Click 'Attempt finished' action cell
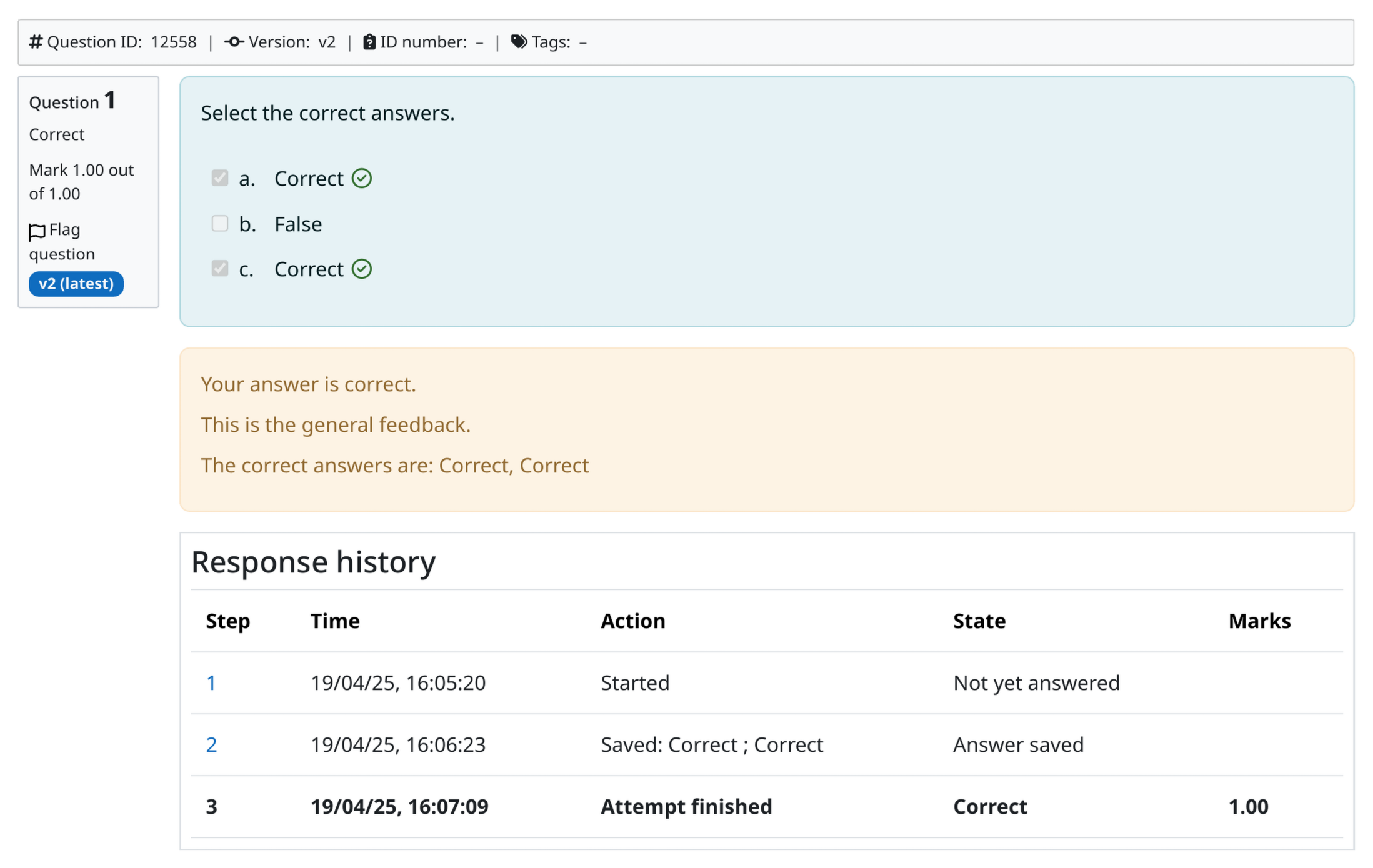This screenshot has width=1373, height=868. pos(686,807)
